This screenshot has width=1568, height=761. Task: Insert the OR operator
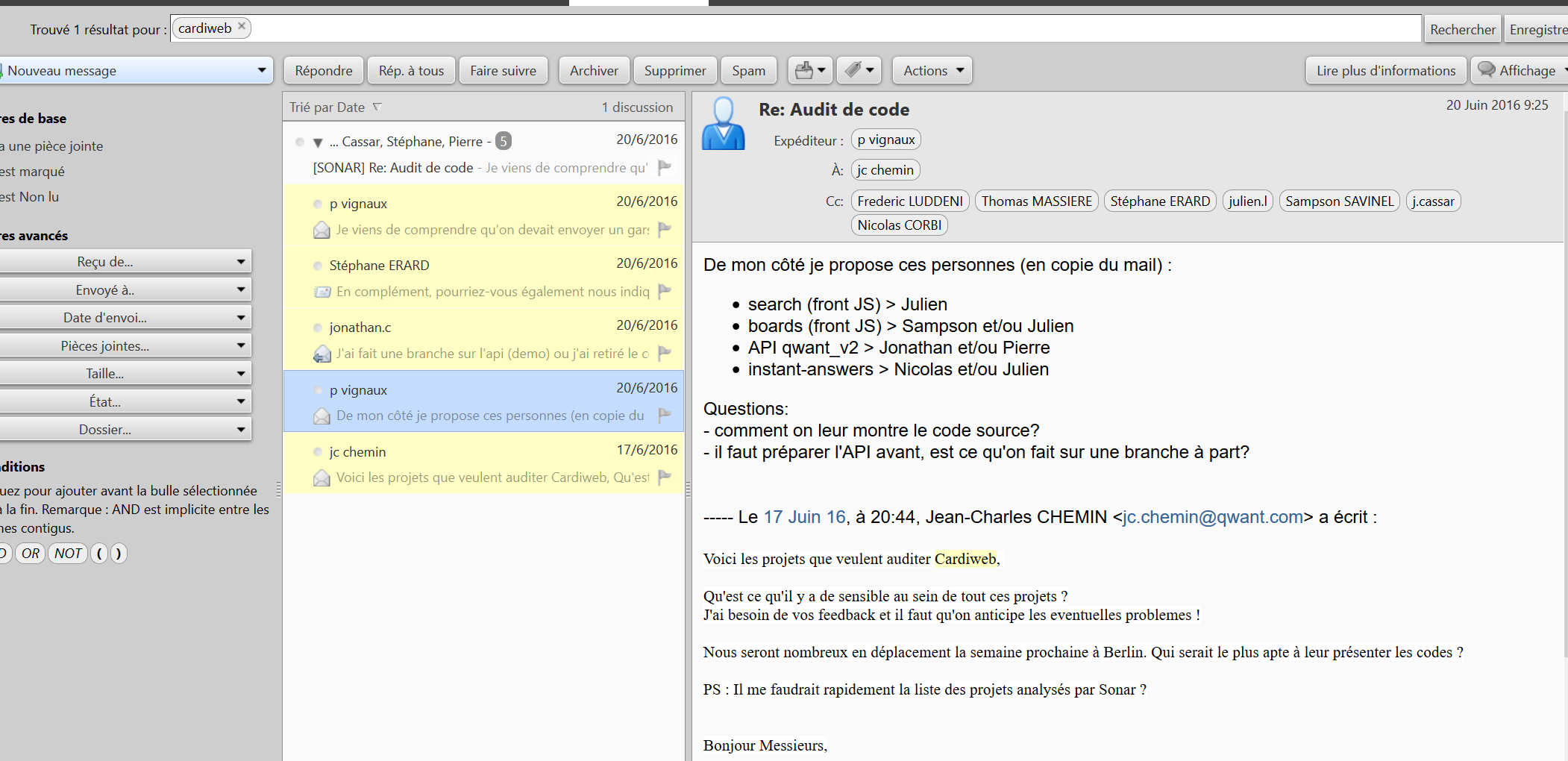[x=31, y=554]
